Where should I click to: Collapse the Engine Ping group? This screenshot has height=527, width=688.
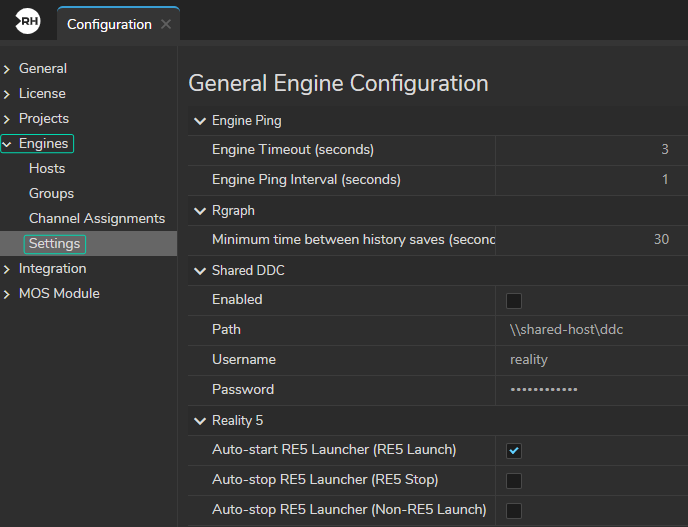tap(200, 121)
